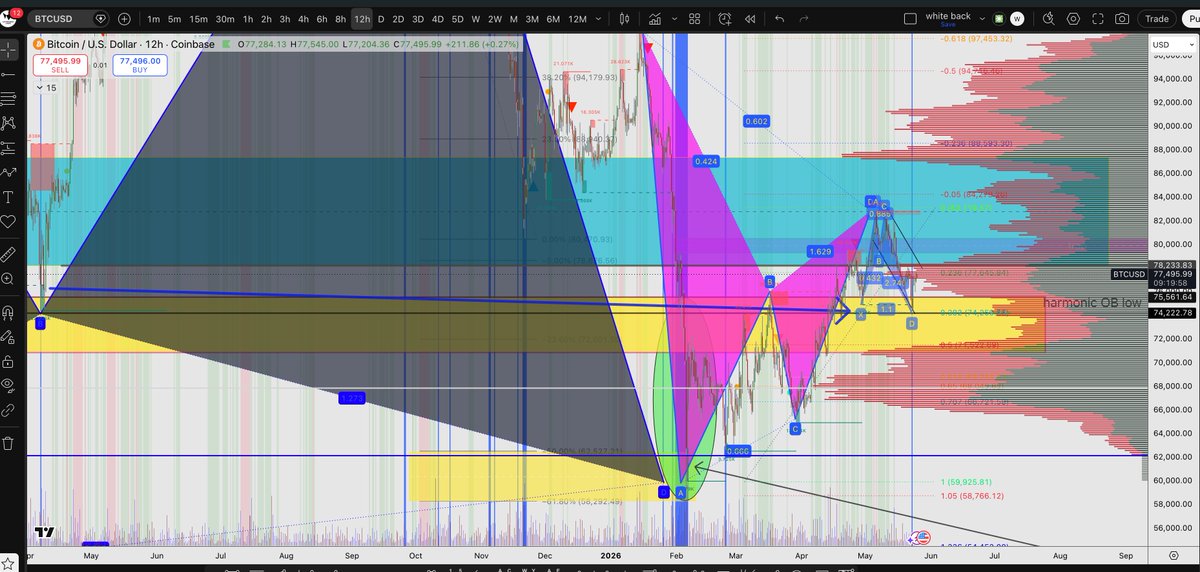The image size is (1200, 572).
Task: Redo the last chart action
Action: click(x=805, y=18)
